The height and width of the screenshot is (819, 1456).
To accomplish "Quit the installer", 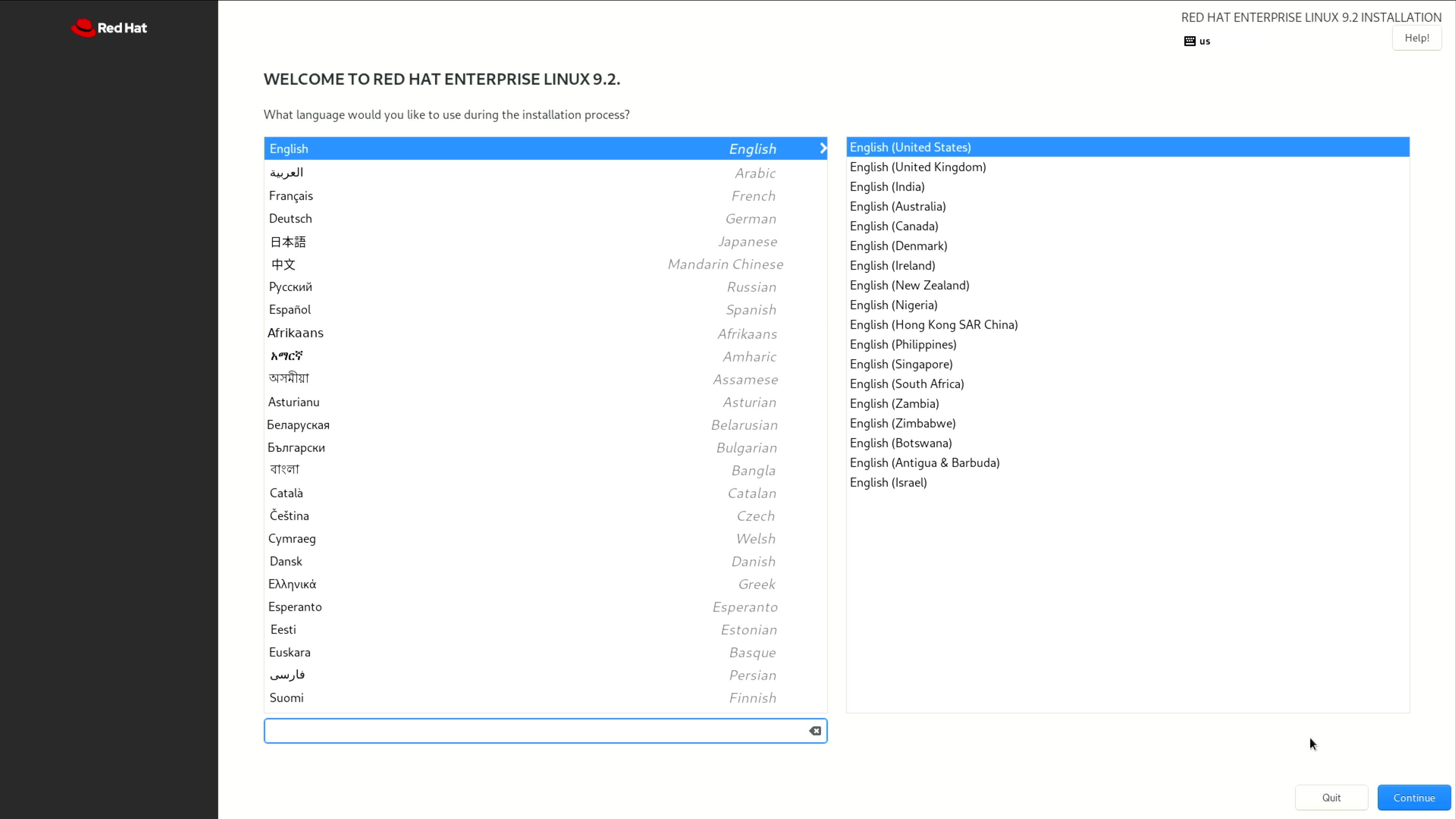I will [1331, 797].
